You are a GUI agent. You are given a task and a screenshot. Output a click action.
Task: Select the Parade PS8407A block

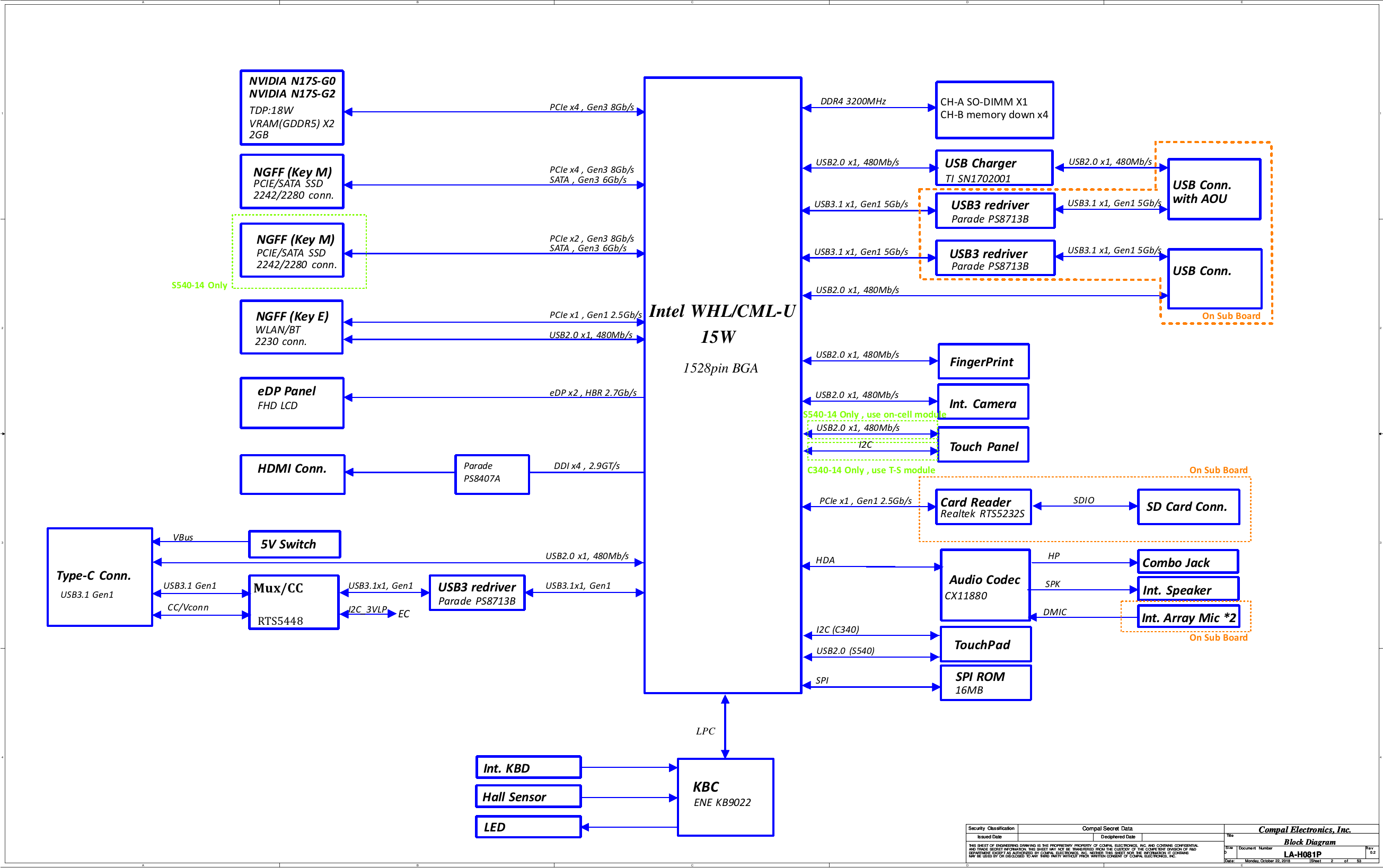coord(491,474)
